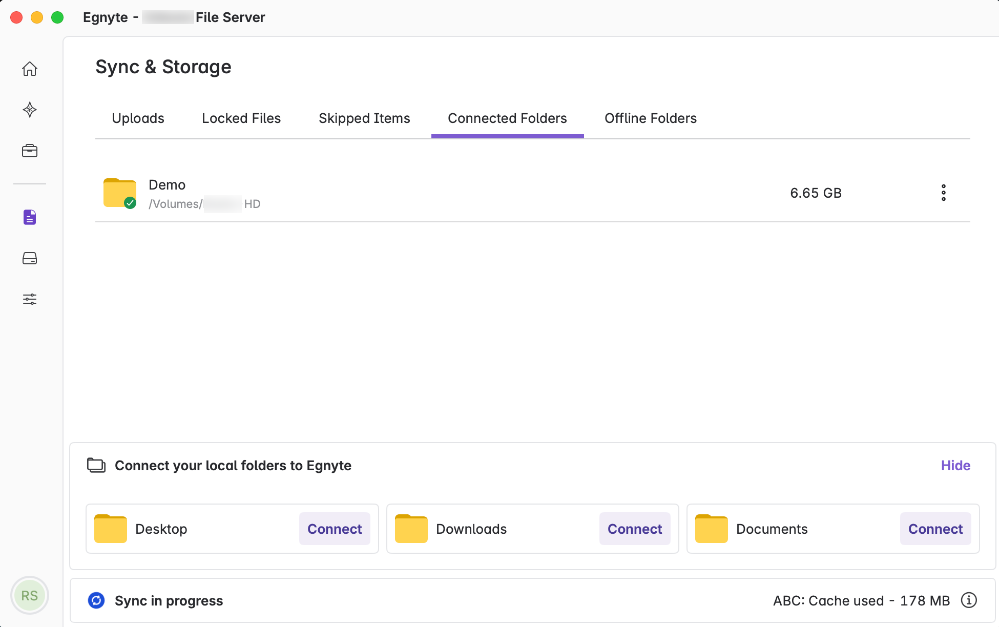Click the local folders icon beside heading

(x=96, y=465)
